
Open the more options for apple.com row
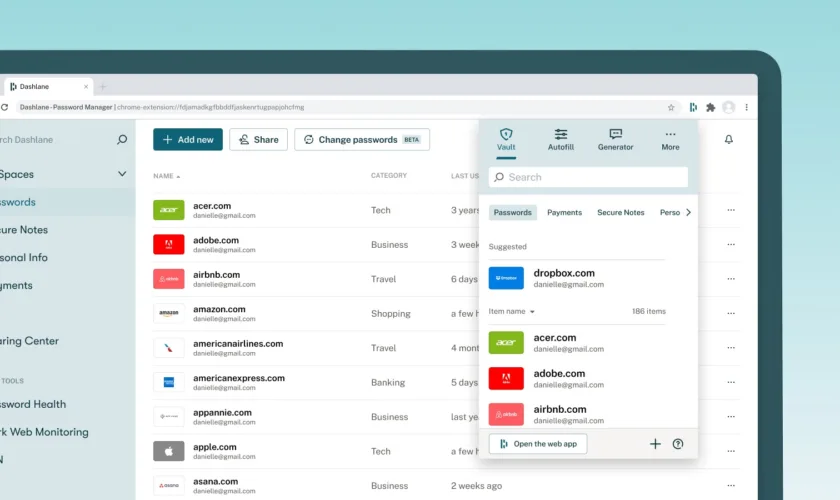click(731, 451)
